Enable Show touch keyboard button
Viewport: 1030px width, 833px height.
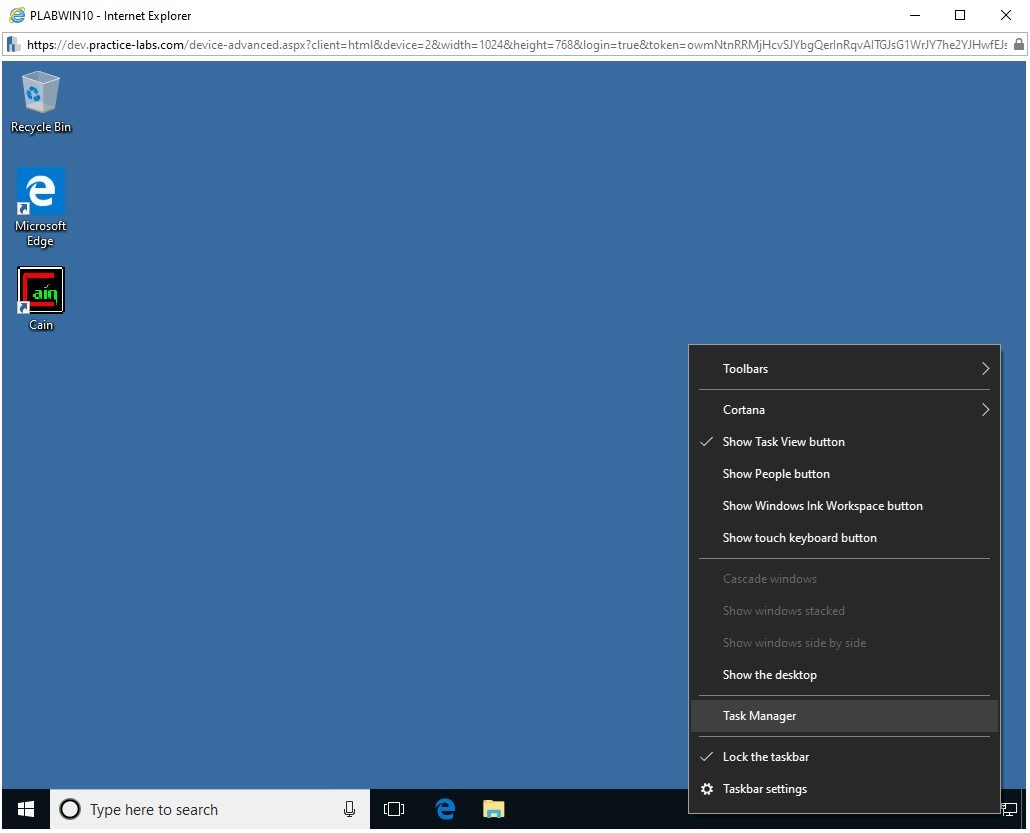click(799, 538)
